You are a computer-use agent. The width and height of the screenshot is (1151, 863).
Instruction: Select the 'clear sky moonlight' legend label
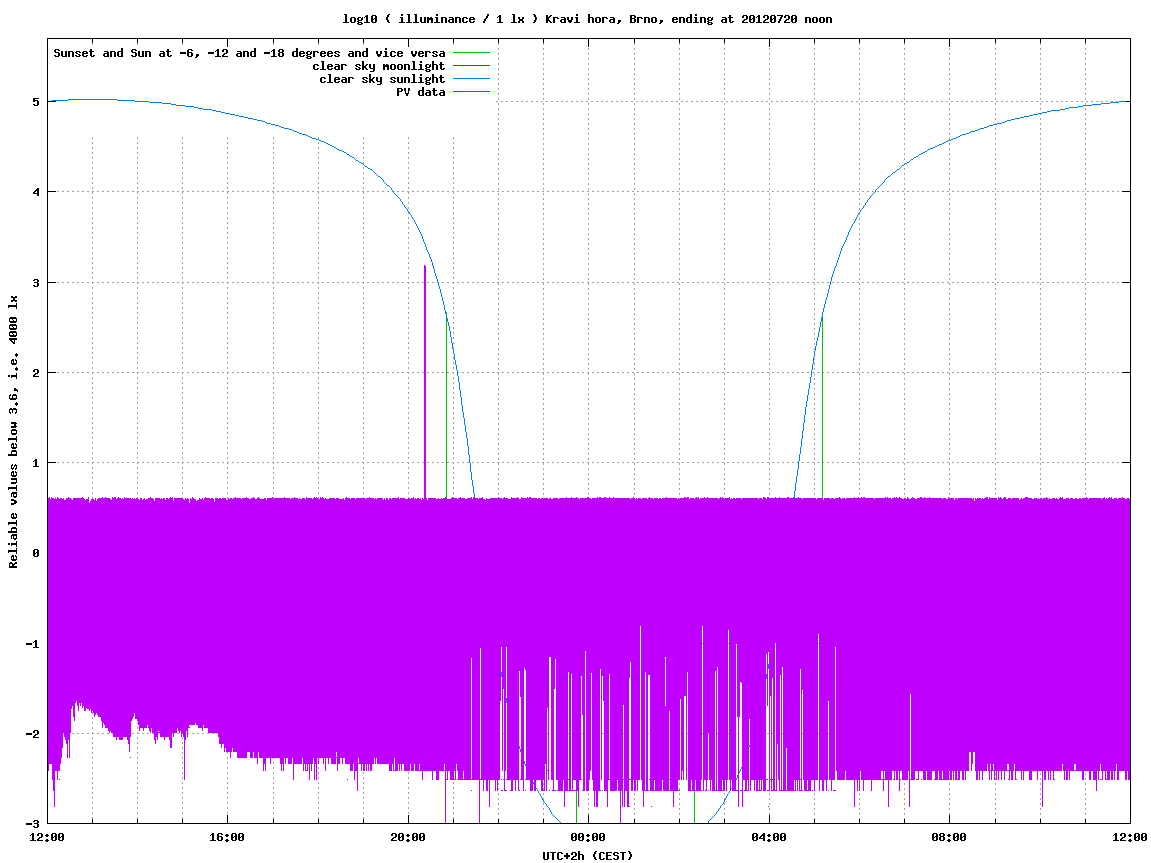coord(379,66)
